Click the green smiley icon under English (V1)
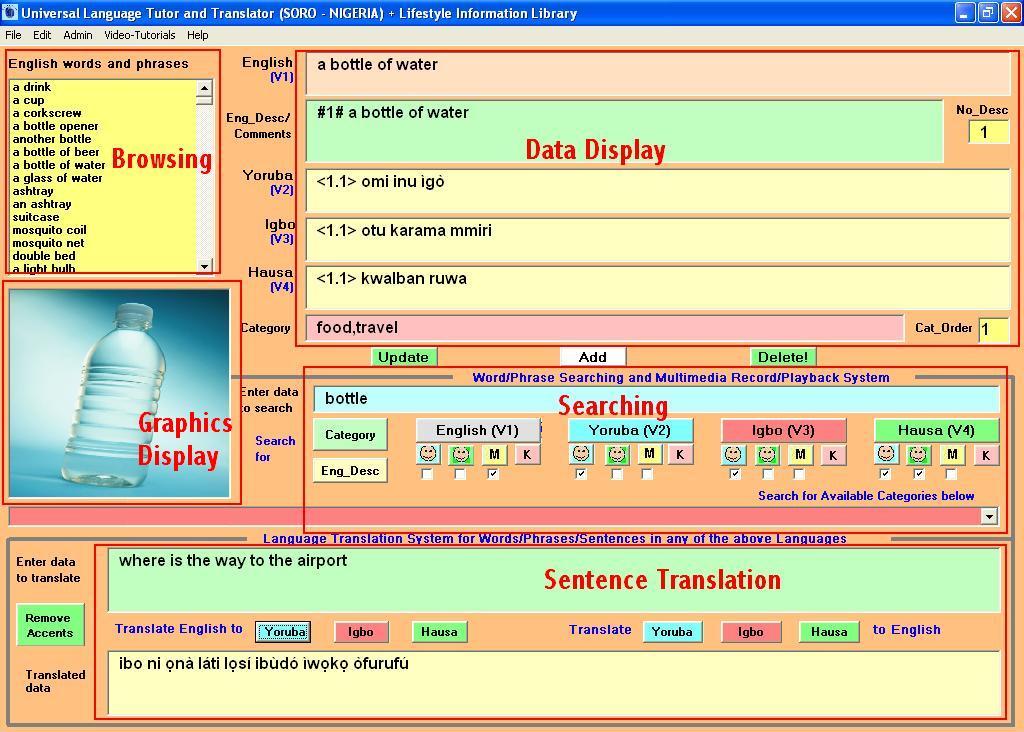Viewport: 1024px width, 732px height. click(x=461, y=455)
